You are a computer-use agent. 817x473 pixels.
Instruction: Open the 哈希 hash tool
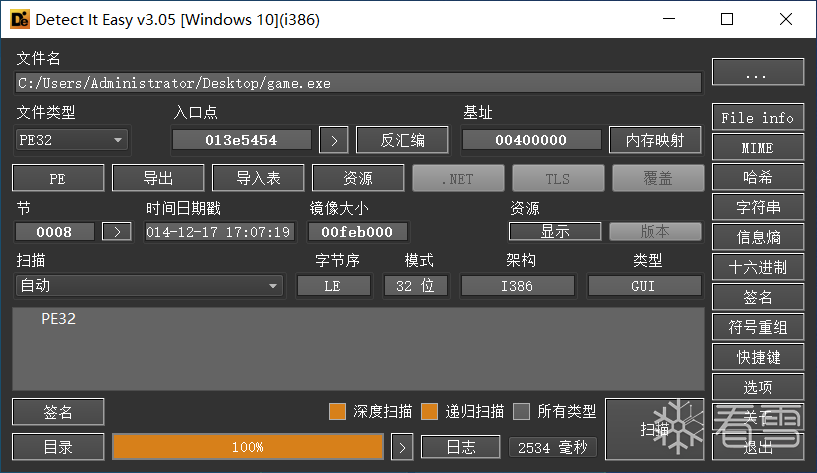point(758,177)
